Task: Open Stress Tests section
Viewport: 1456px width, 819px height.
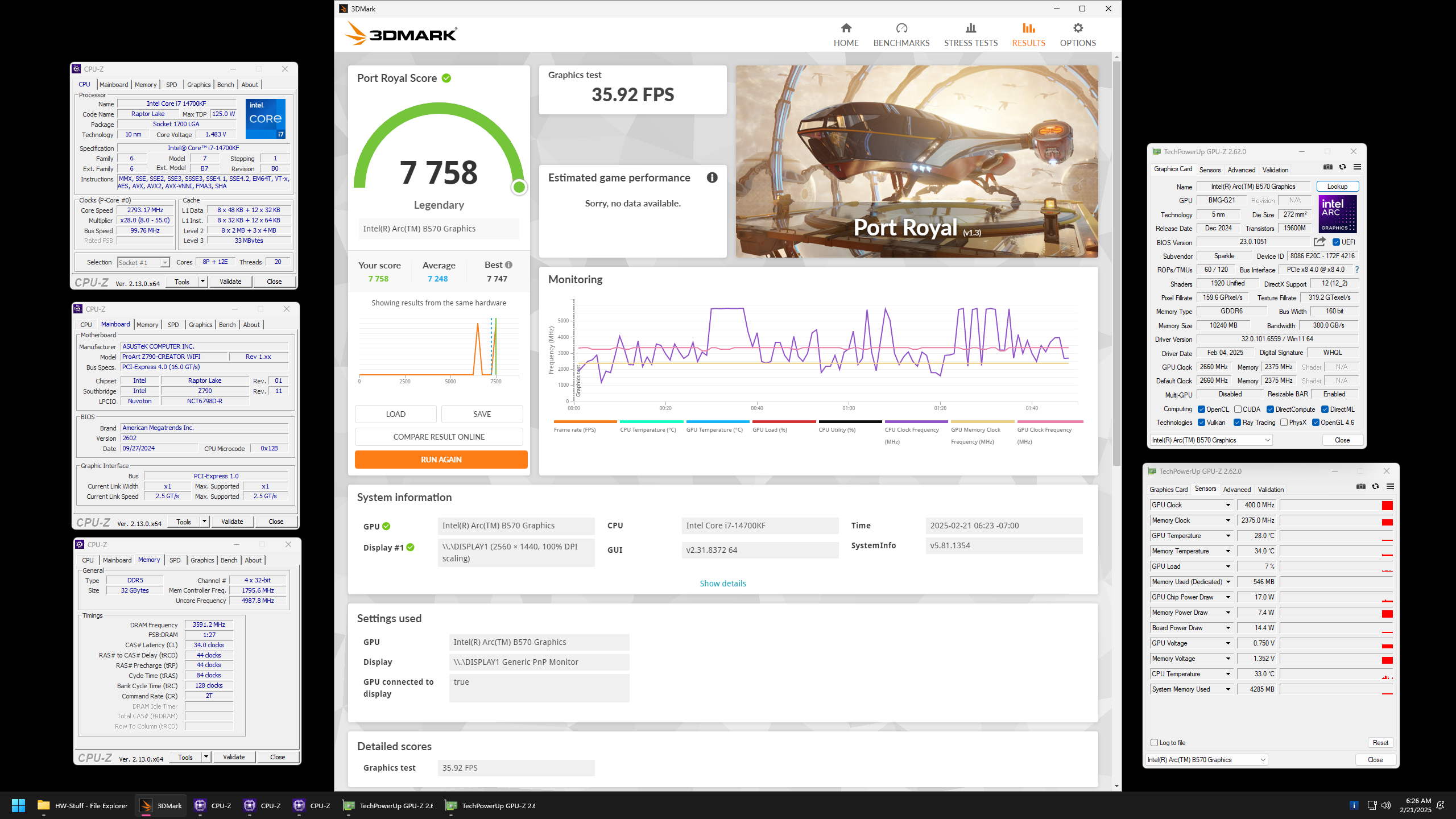Action: click(971, 35)
